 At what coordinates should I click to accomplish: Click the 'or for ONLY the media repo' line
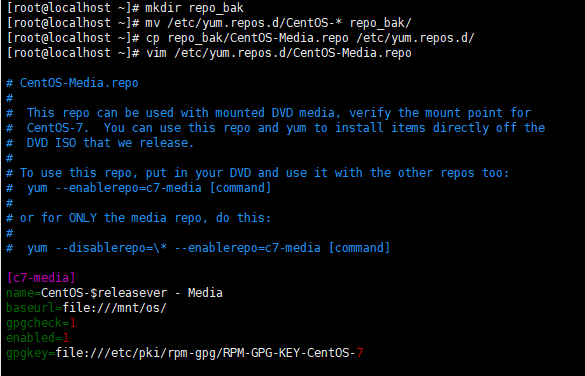point(139,217)
